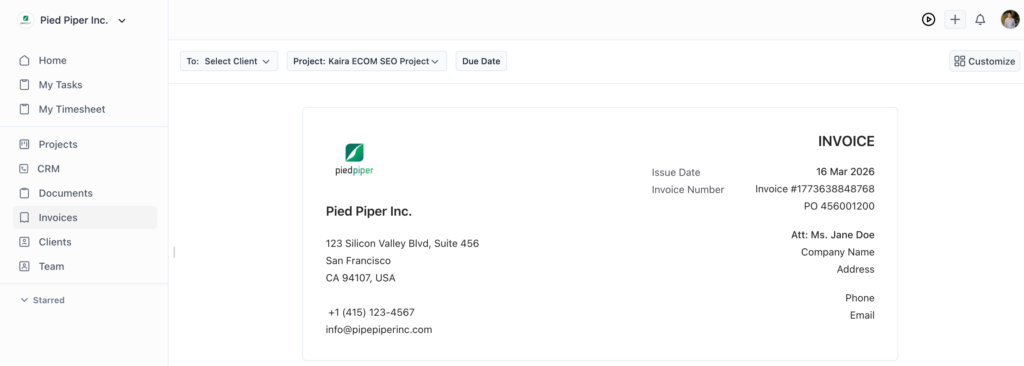Click the Customize button
1024x366 pixels.
point(984,61)
